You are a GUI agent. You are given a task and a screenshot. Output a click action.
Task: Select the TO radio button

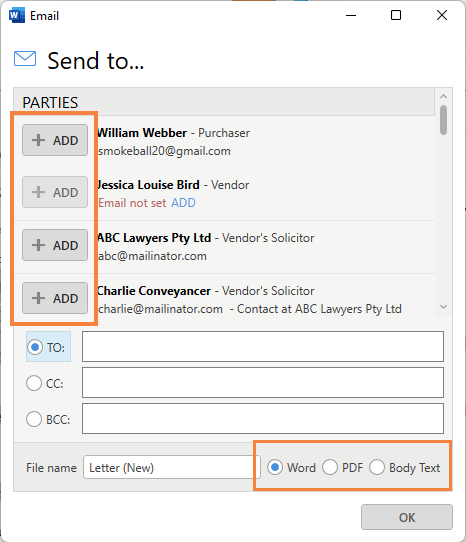35,347
